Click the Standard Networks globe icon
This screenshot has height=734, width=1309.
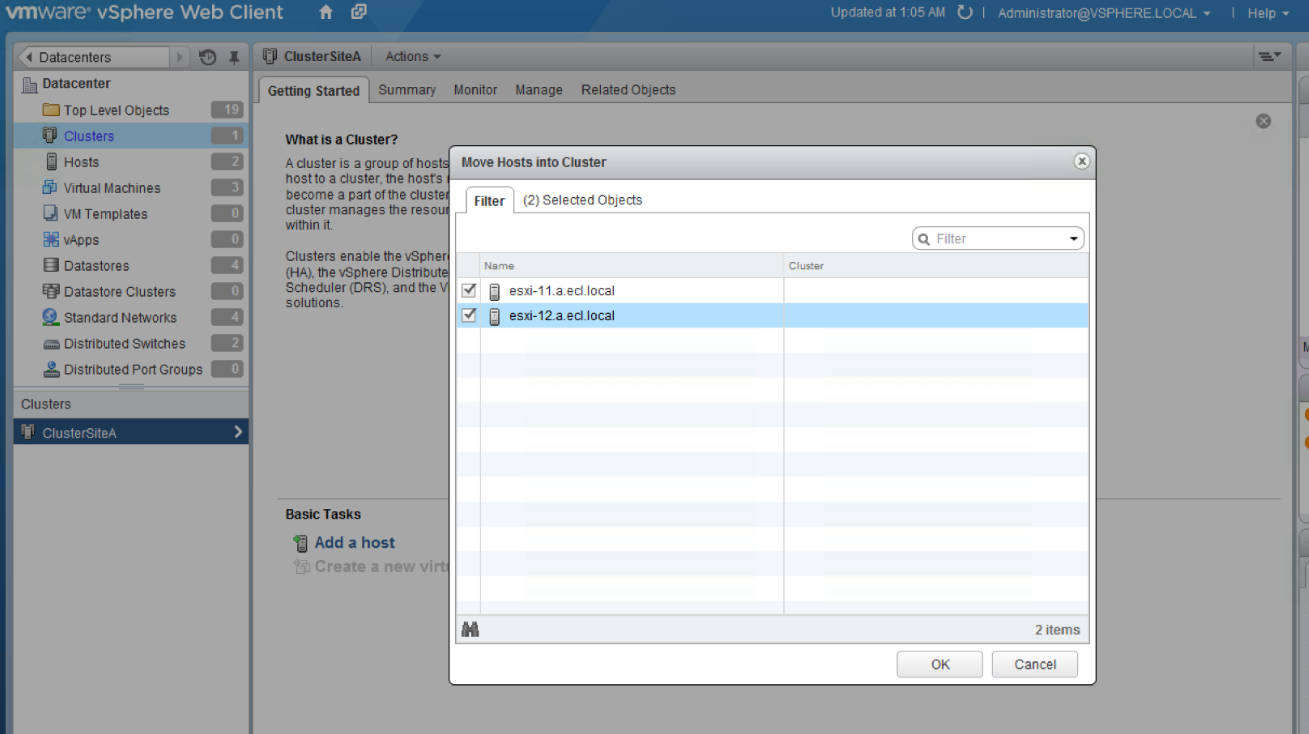tap(51, 318)
